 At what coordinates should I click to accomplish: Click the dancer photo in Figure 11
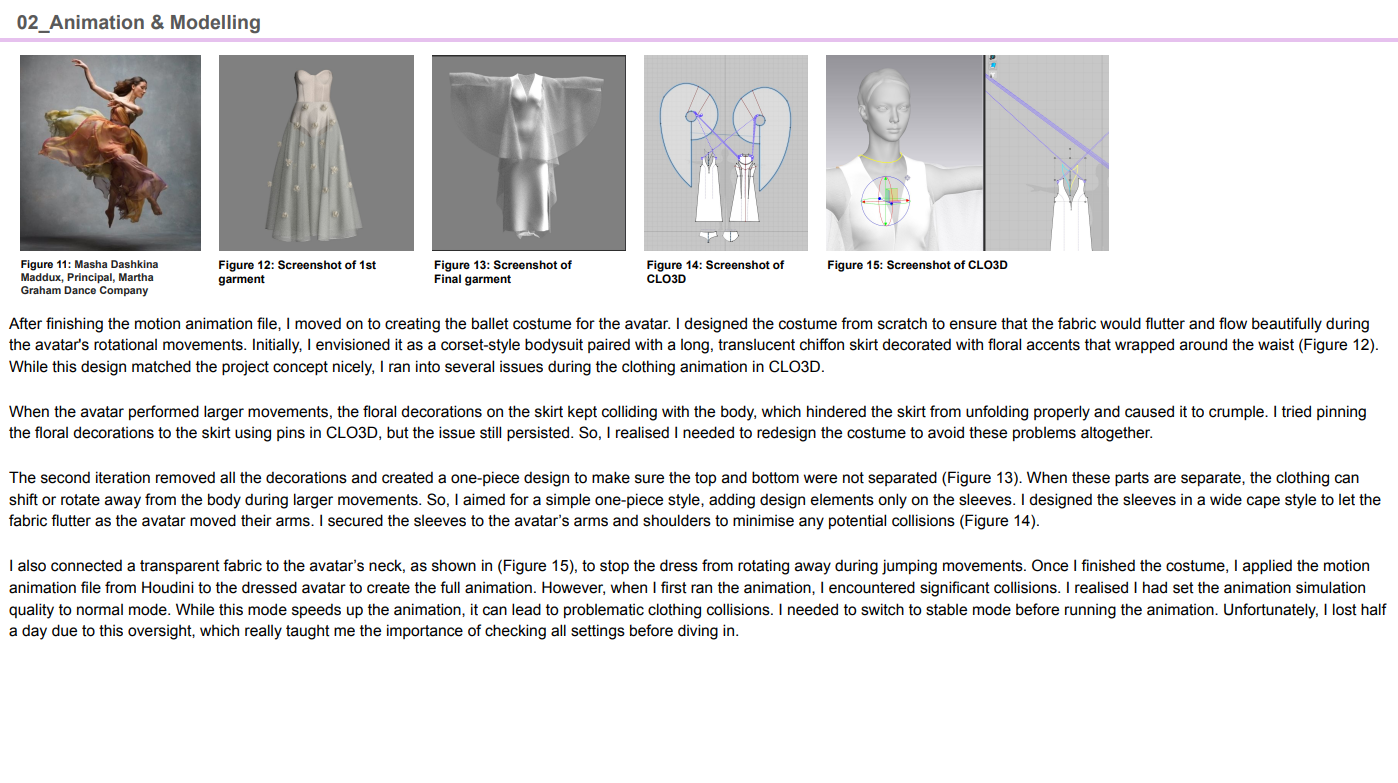[110, 152]
